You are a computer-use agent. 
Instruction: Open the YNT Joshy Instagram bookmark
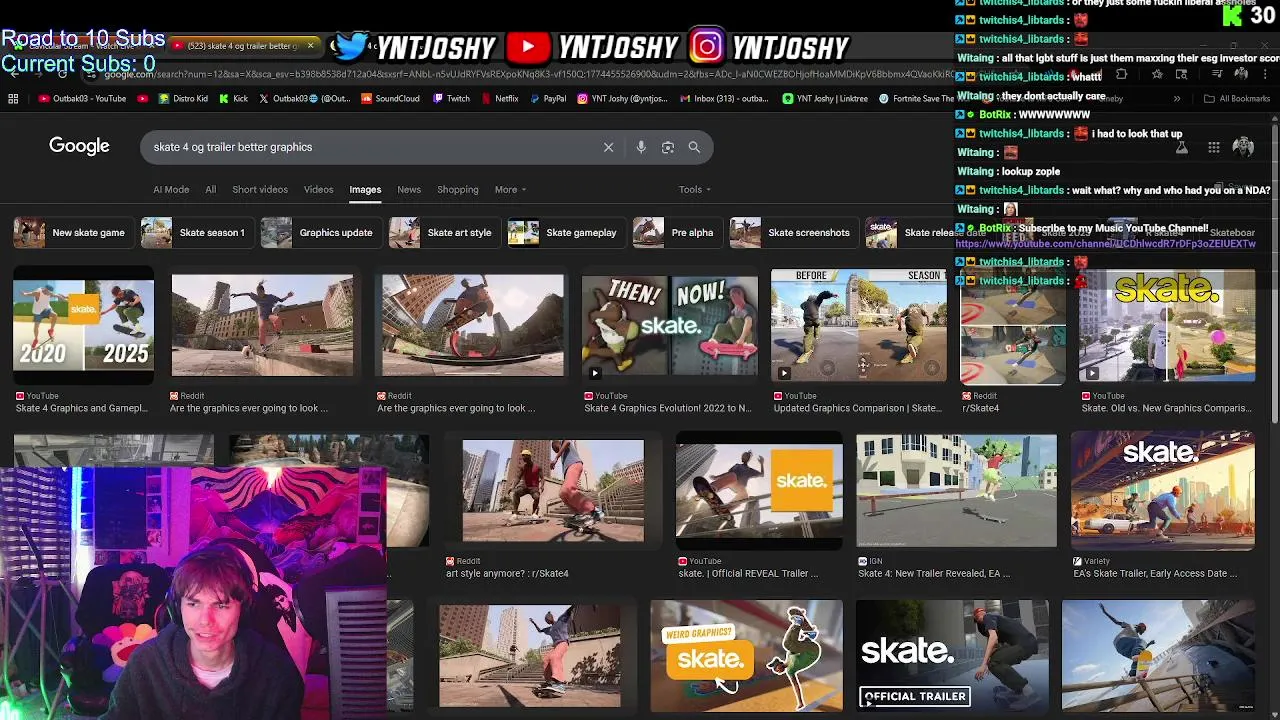pyautogui.click(x=622, y=99)
